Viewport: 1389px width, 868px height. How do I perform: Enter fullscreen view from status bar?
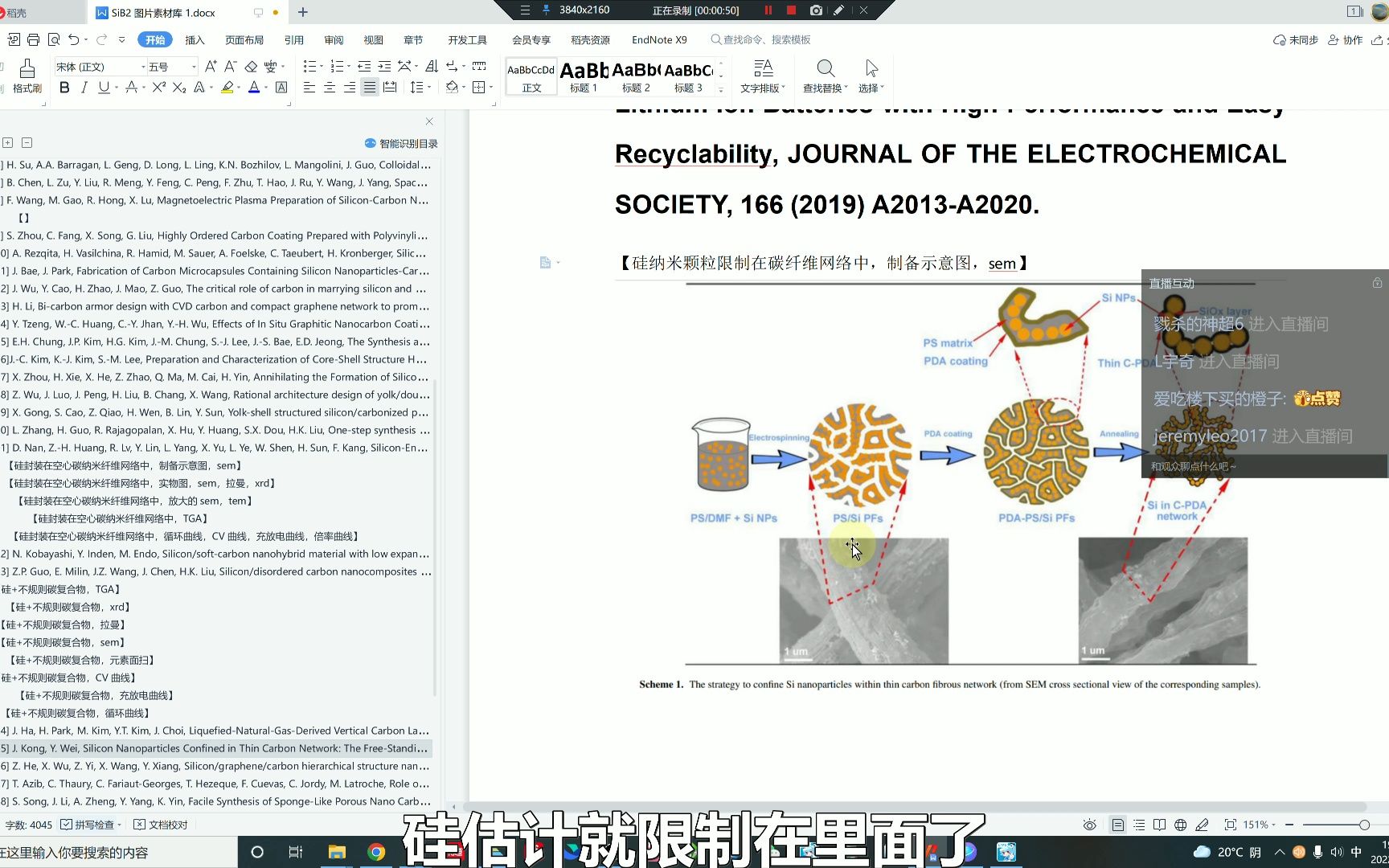(1230, 825)
